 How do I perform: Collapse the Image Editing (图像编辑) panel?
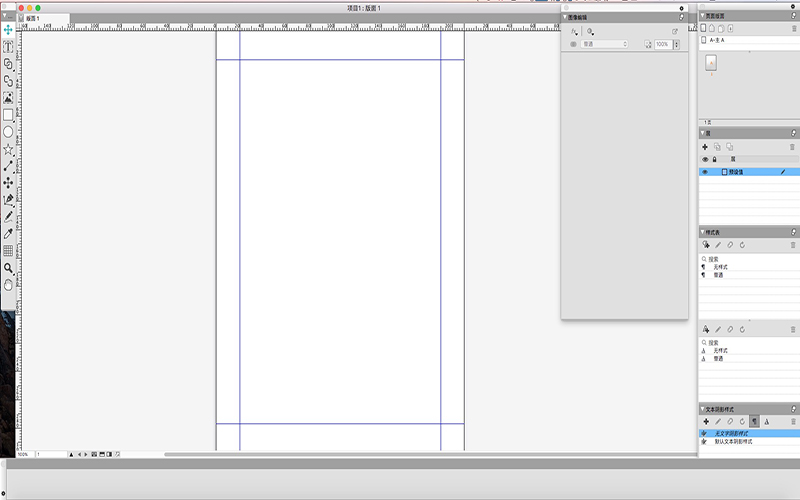565,17
